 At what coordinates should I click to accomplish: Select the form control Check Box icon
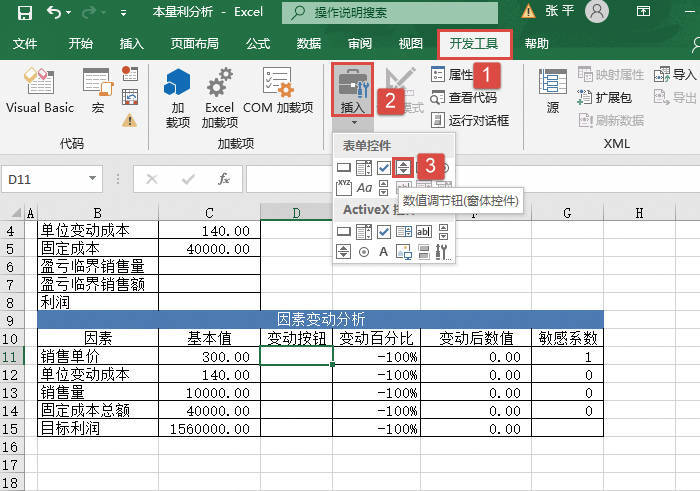[x=383, y=168]
